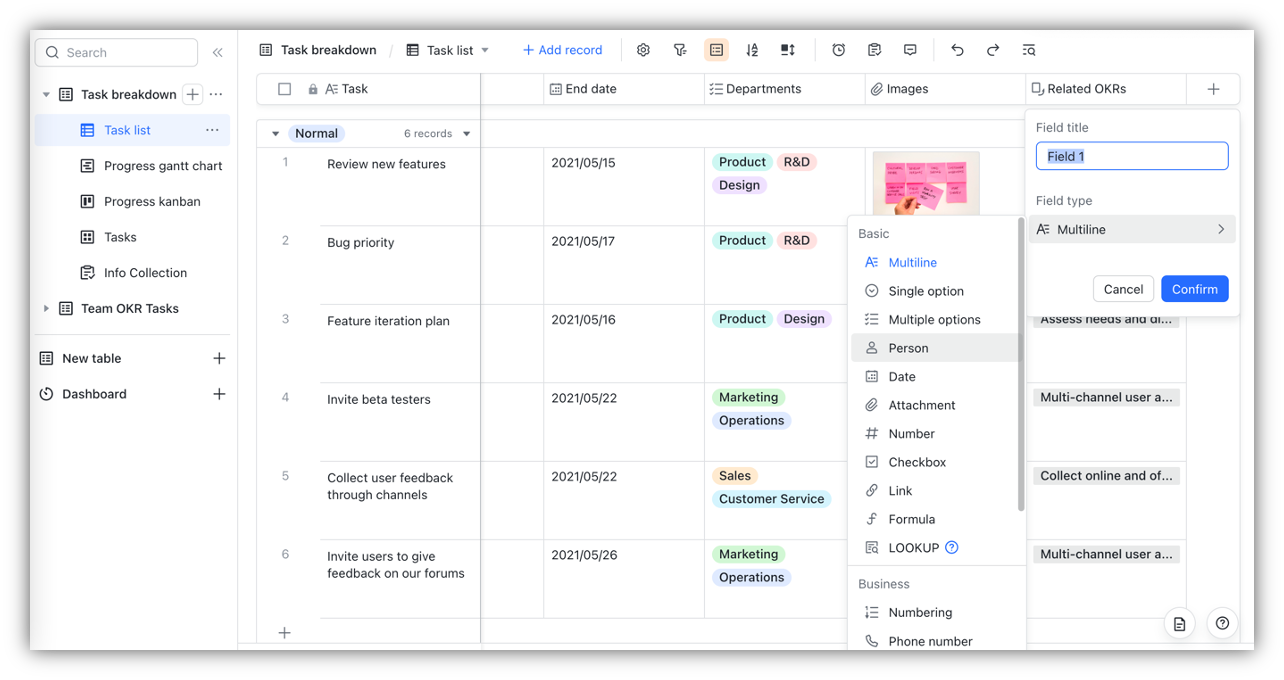Collapse the Normal records group

pyautogui.click(x=276, y=132)
